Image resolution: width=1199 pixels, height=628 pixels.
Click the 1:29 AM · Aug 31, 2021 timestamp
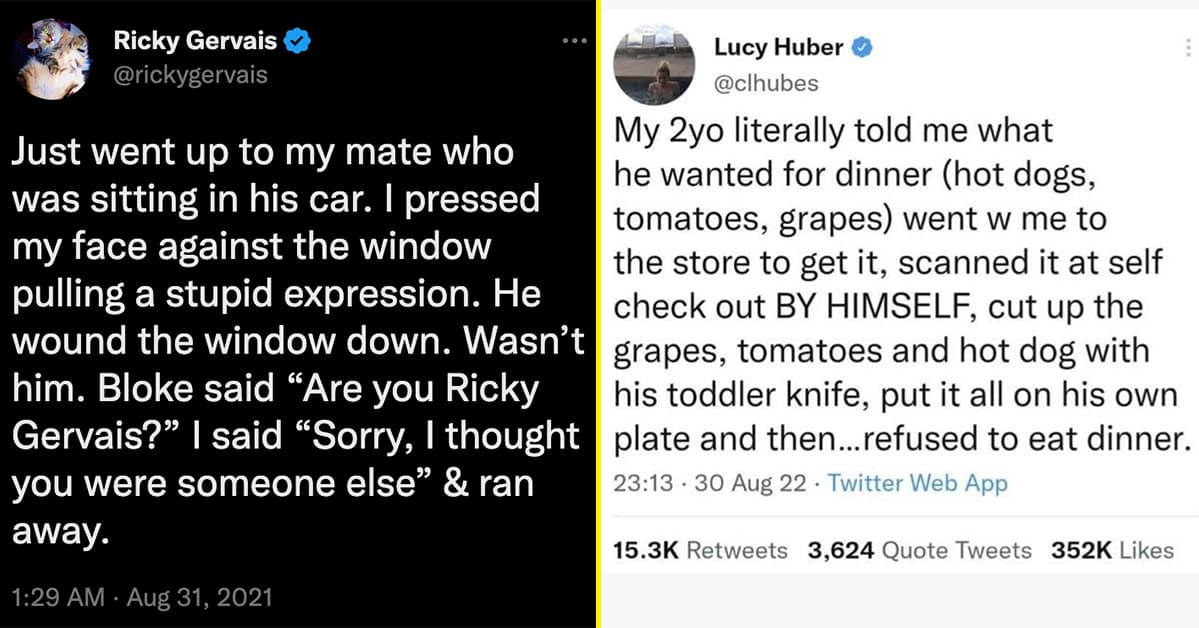[142, 598]
